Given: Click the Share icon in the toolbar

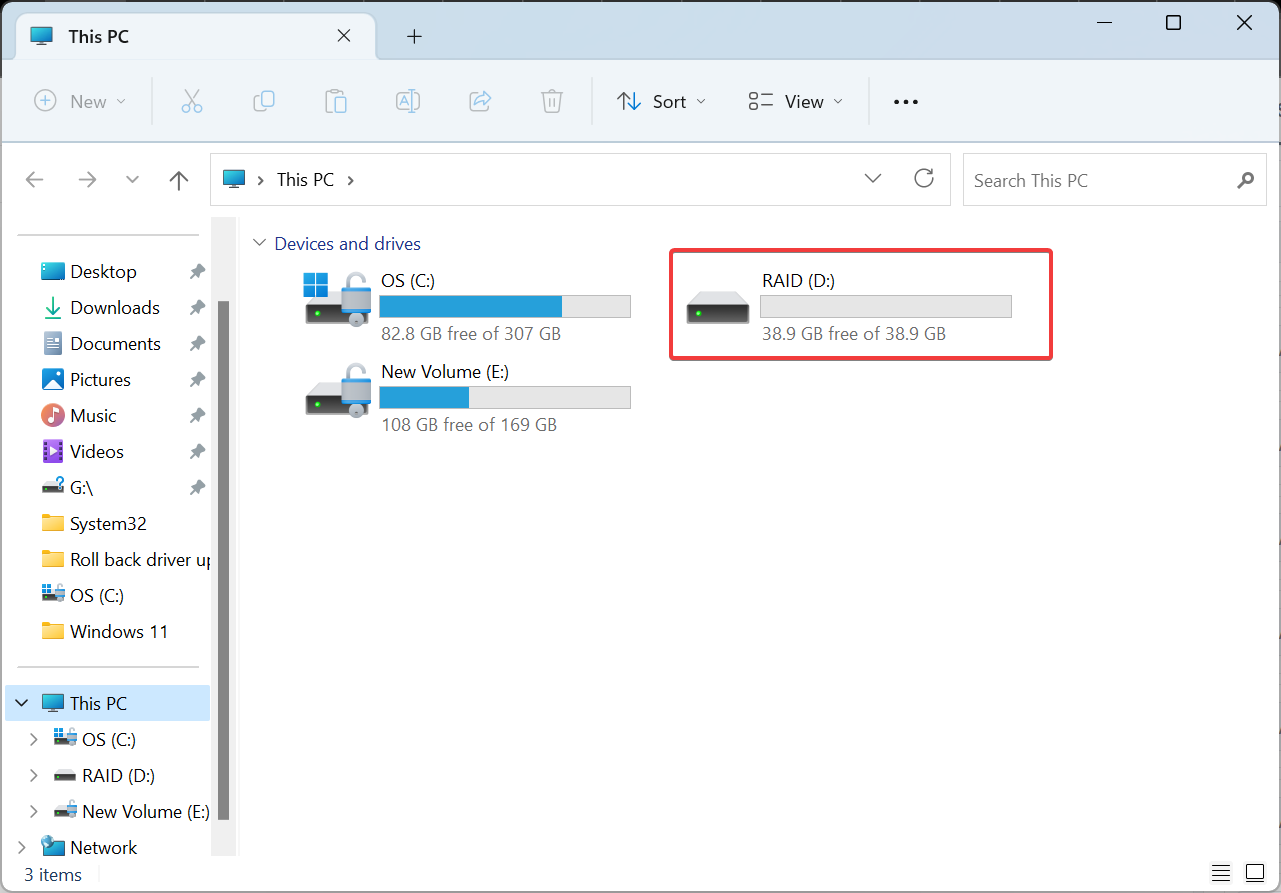Looking at the screenshot, I should click(x=480, y=101).
